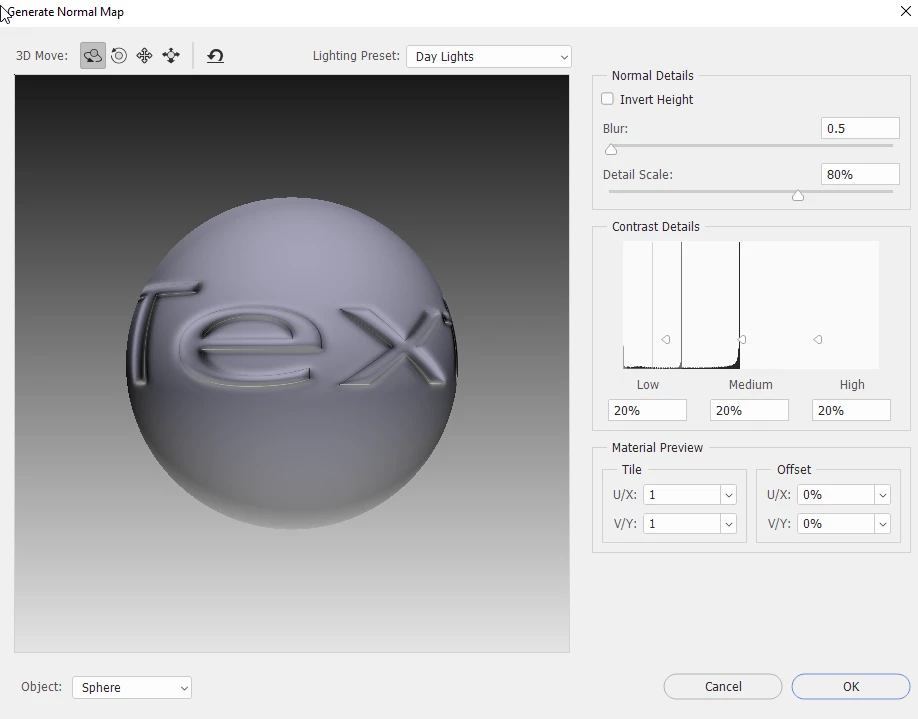Click the OK button
This screenshot has height=719, width=918.
coord(851,687)
